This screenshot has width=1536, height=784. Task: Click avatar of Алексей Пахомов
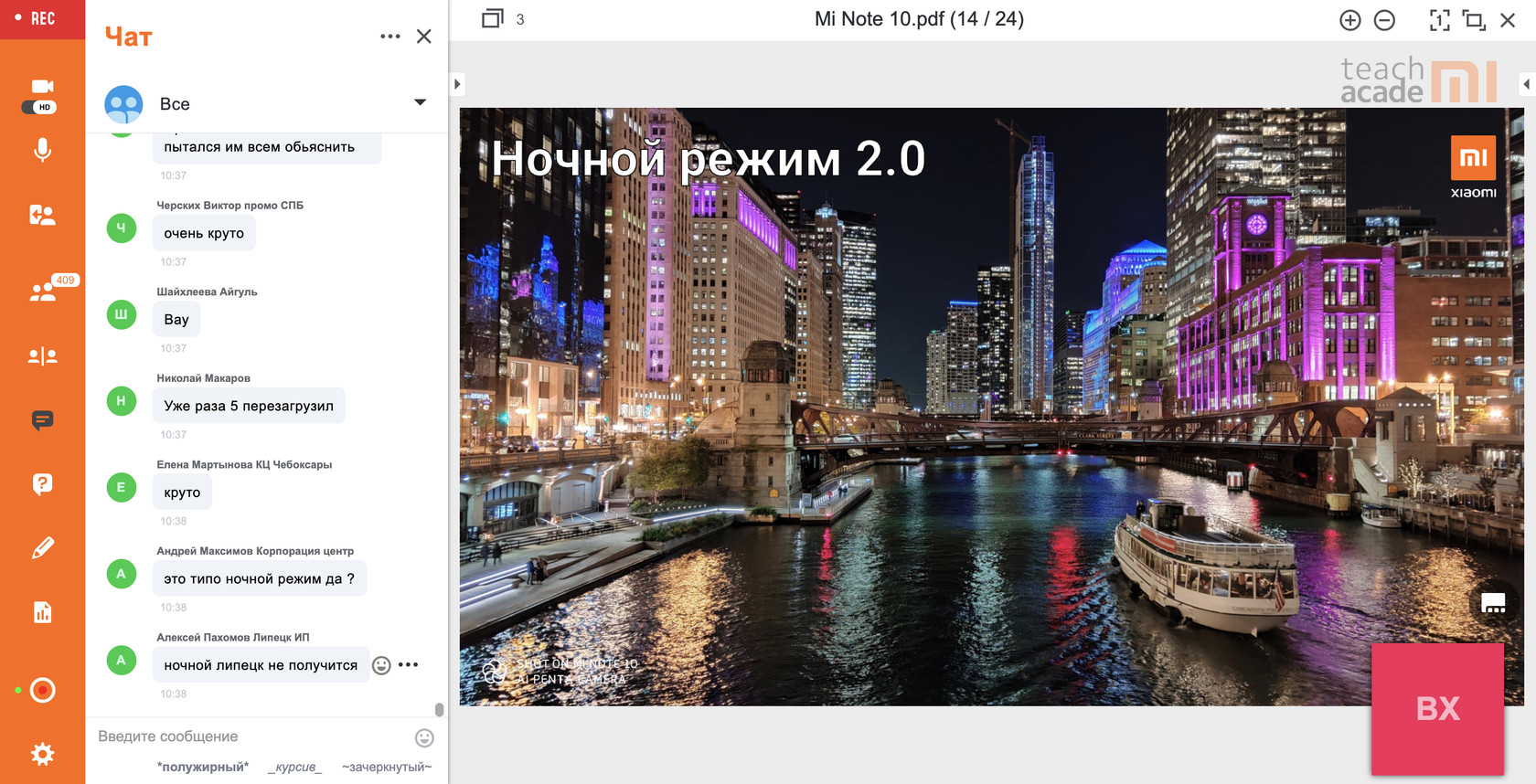[x=122, y=660]
